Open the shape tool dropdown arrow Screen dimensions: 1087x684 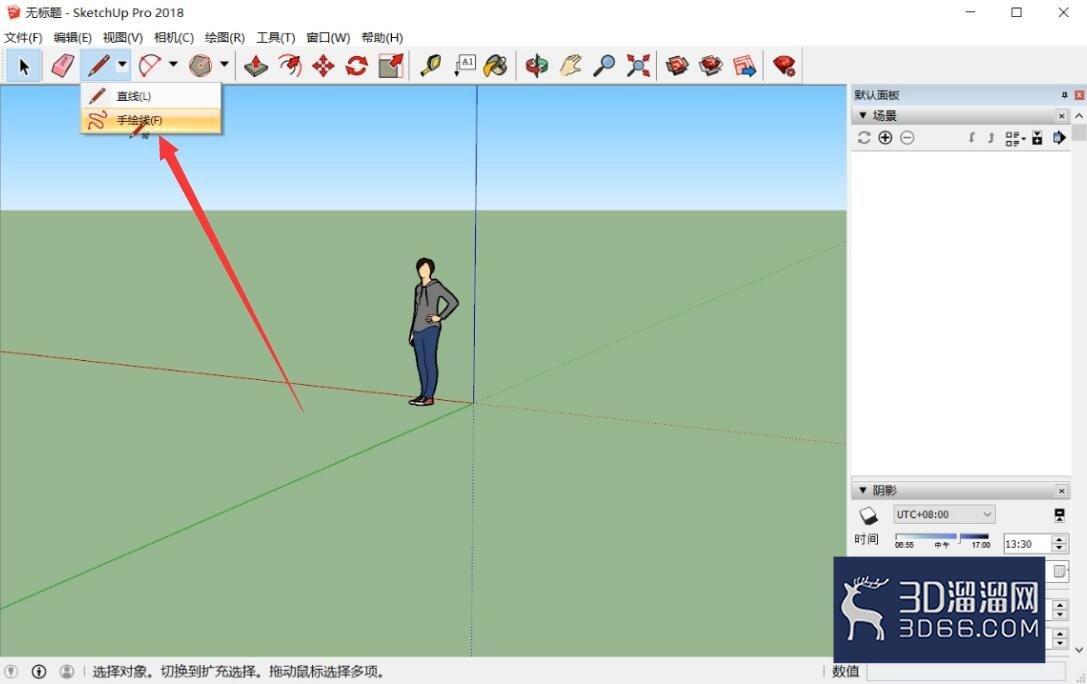(225, 64)
